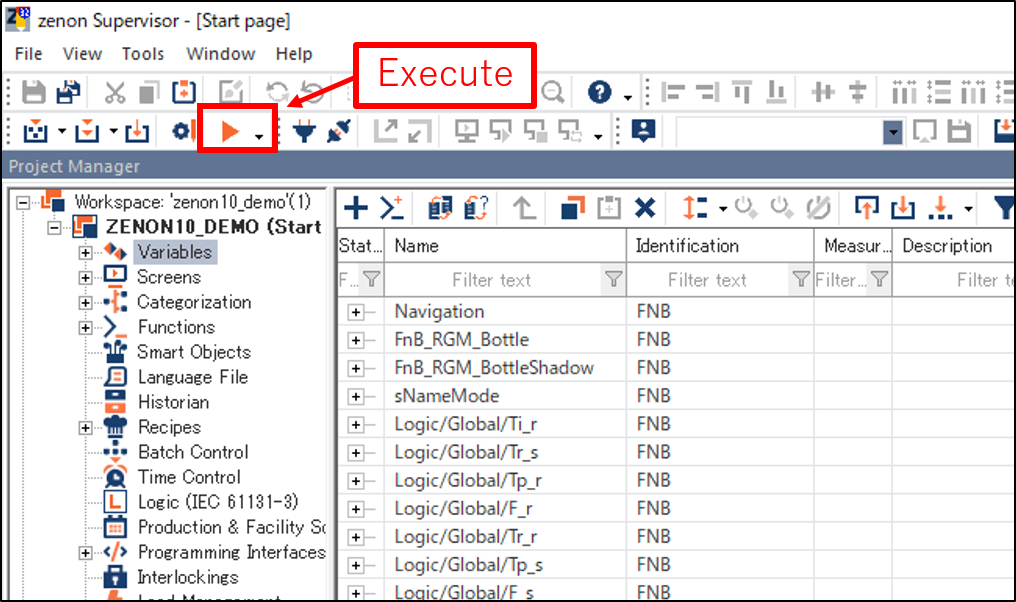This screenshot has width=1016, height=602.
Task: Toggle the Name column filter icon
Action: click(613, 280)
